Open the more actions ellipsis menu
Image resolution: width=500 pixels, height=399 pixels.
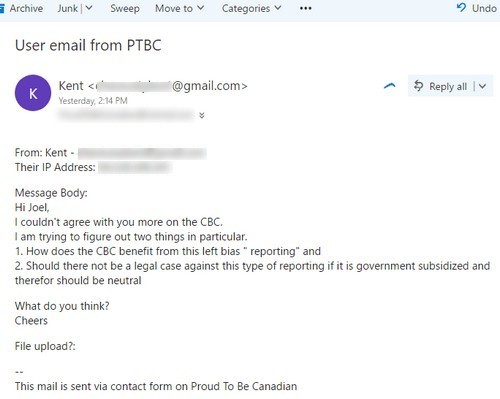305,9
